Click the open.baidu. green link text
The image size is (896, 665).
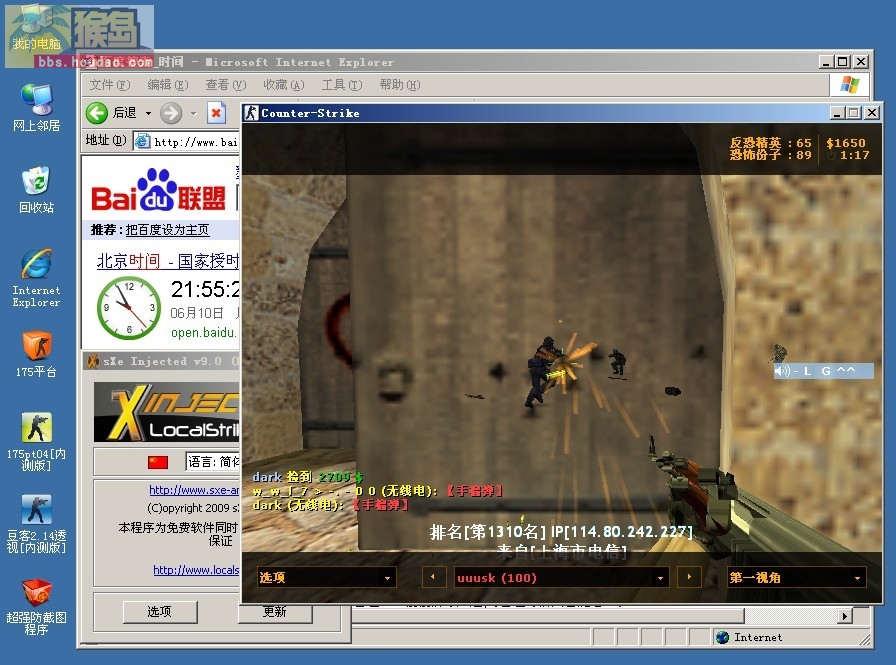pyautogui.click(x=203, y=332)
